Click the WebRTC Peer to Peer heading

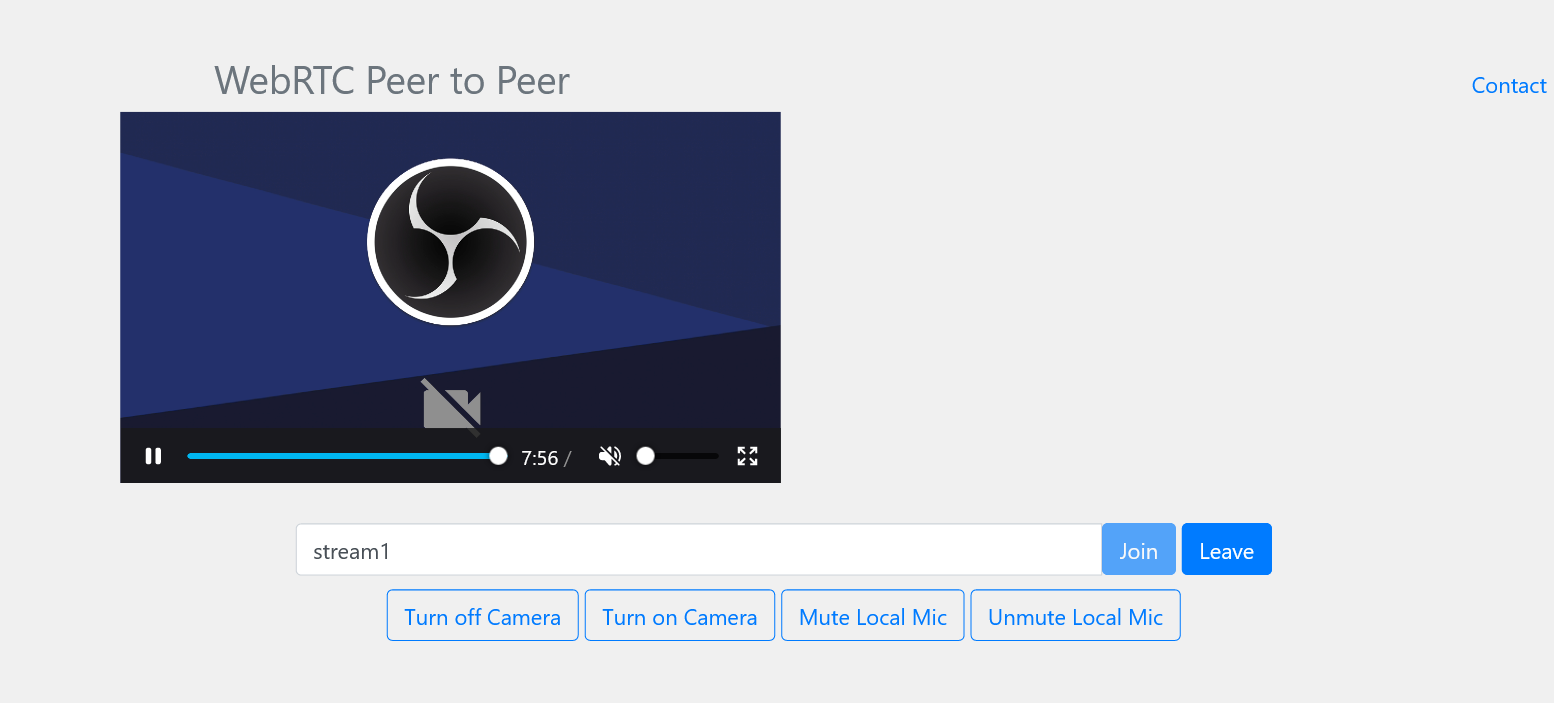point(392,81)
